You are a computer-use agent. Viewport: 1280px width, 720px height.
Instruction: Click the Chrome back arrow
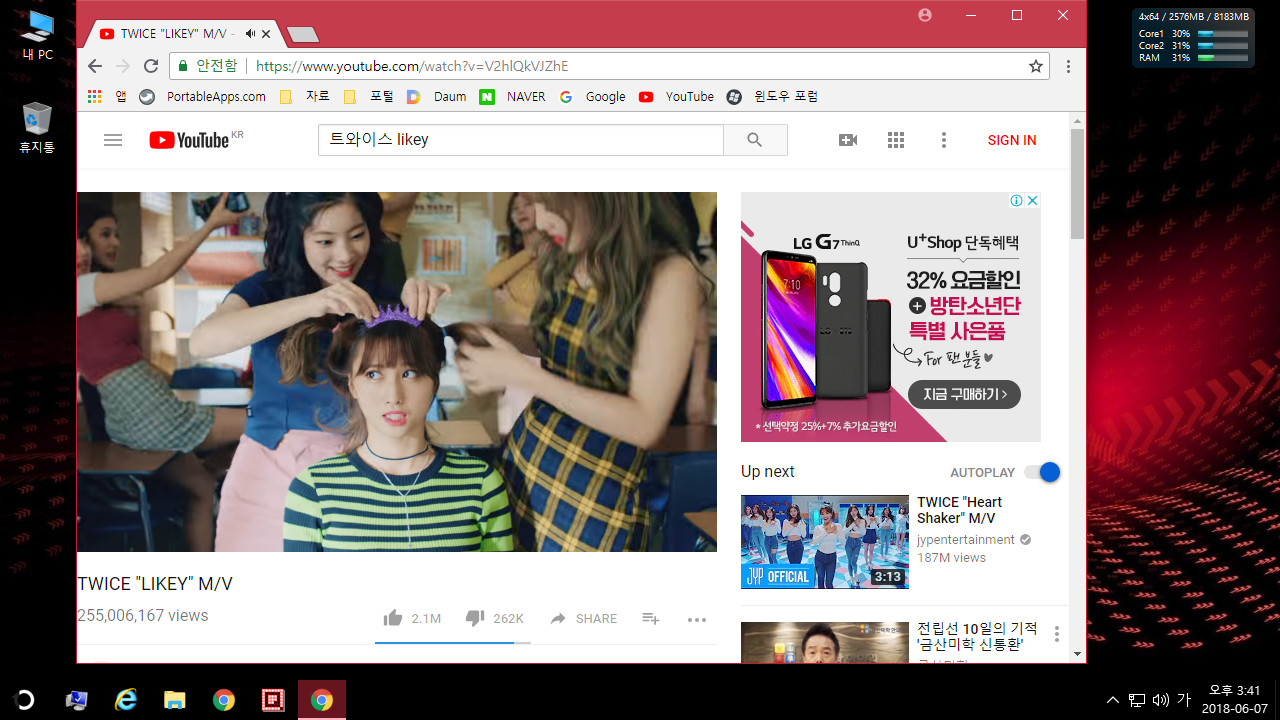pos(95,66)
